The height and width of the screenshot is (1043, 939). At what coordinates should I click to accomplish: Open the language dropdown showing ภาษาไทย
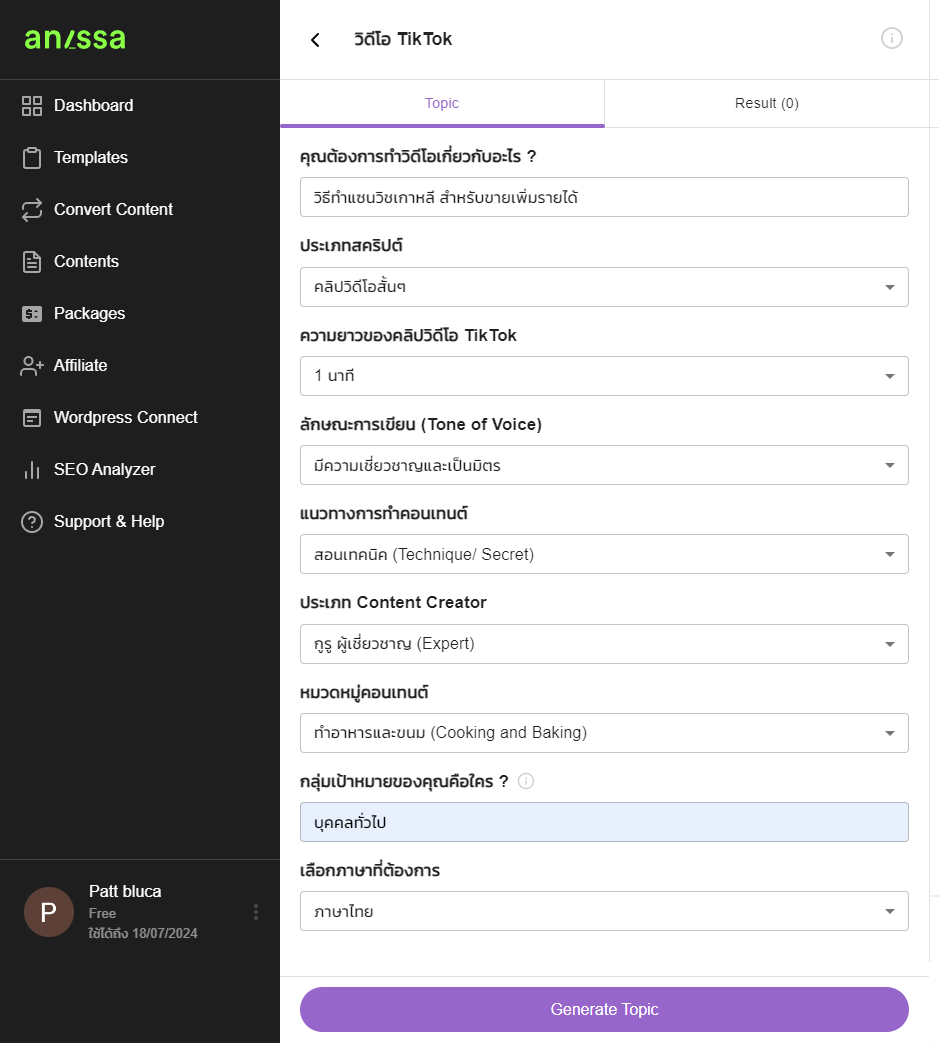[x=604, y=911]
